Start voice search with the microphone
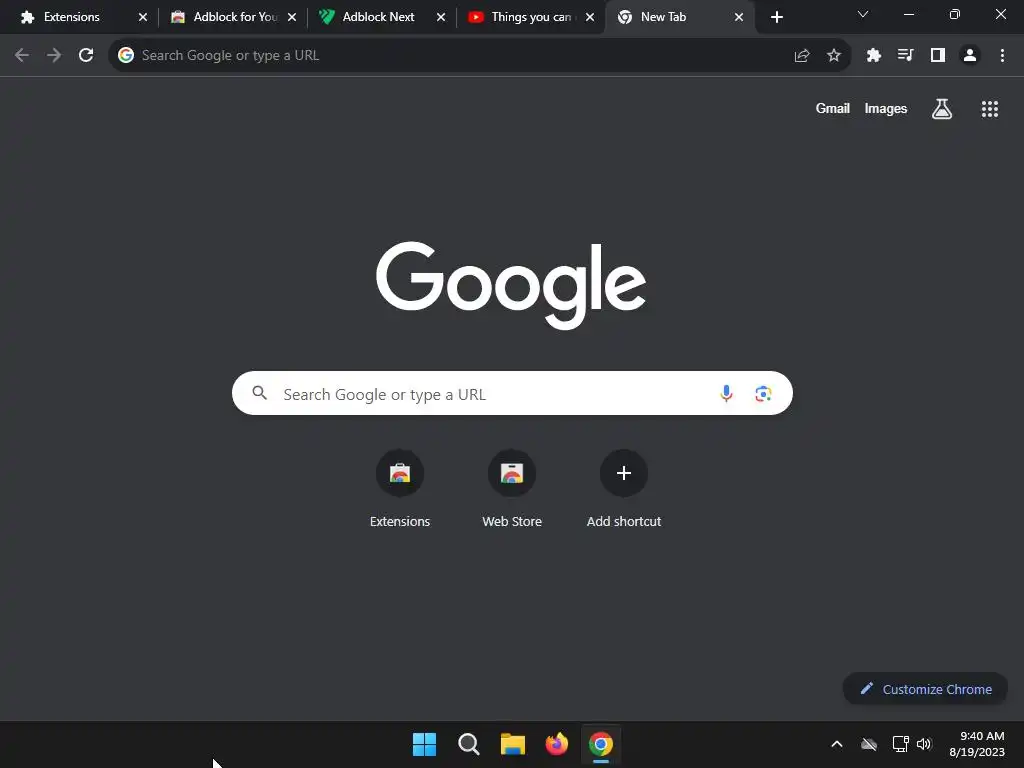Image resolution: width=1024 pixels, height=768 pixels. [x=726, y=393]
